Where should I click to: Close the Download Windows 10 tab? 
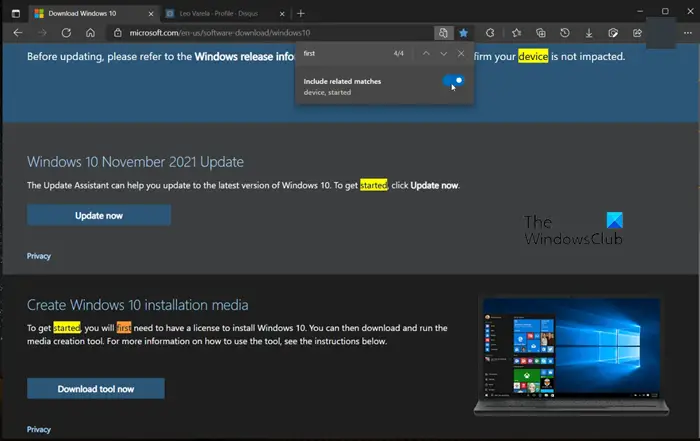click(151, 14)
